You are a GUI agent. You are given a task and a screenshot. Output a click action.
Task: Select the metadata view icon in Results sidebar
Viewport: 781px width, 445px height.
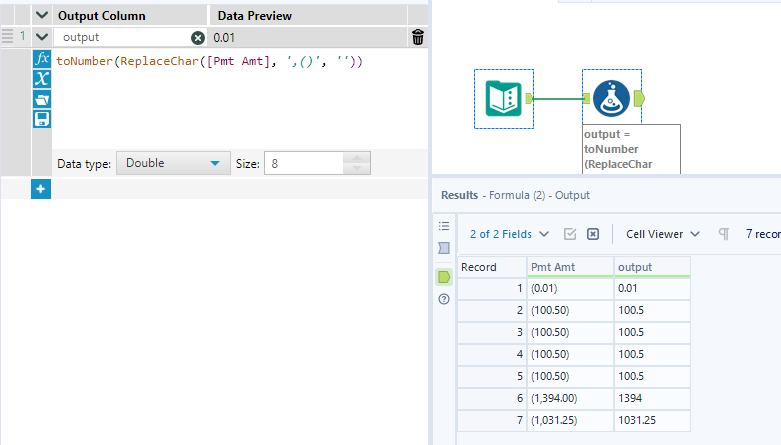(444, 248)
